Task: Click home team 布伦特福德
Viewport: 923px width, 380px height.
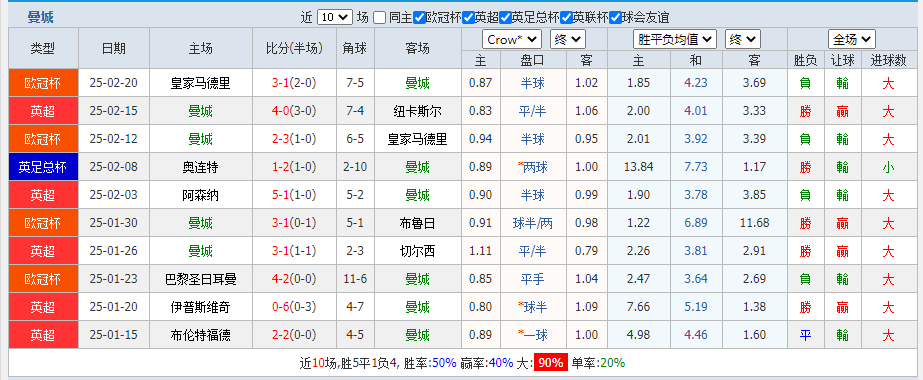Action: click(x=201, y=335)
